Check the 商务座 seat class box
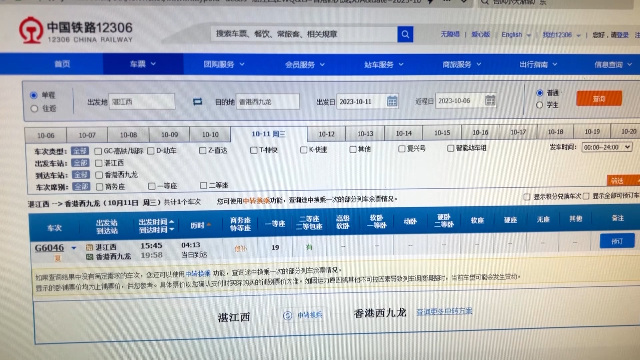The height and width of the screenshot is (360, 640). pyautogui.click(x=99, y=187)
